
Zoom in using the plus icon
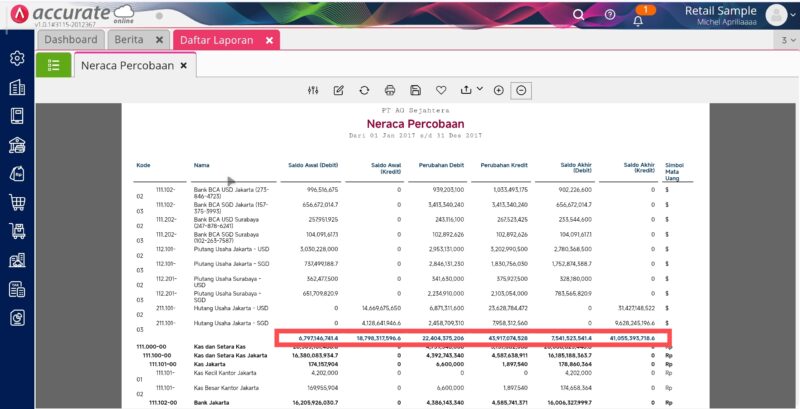coord(498,90)
